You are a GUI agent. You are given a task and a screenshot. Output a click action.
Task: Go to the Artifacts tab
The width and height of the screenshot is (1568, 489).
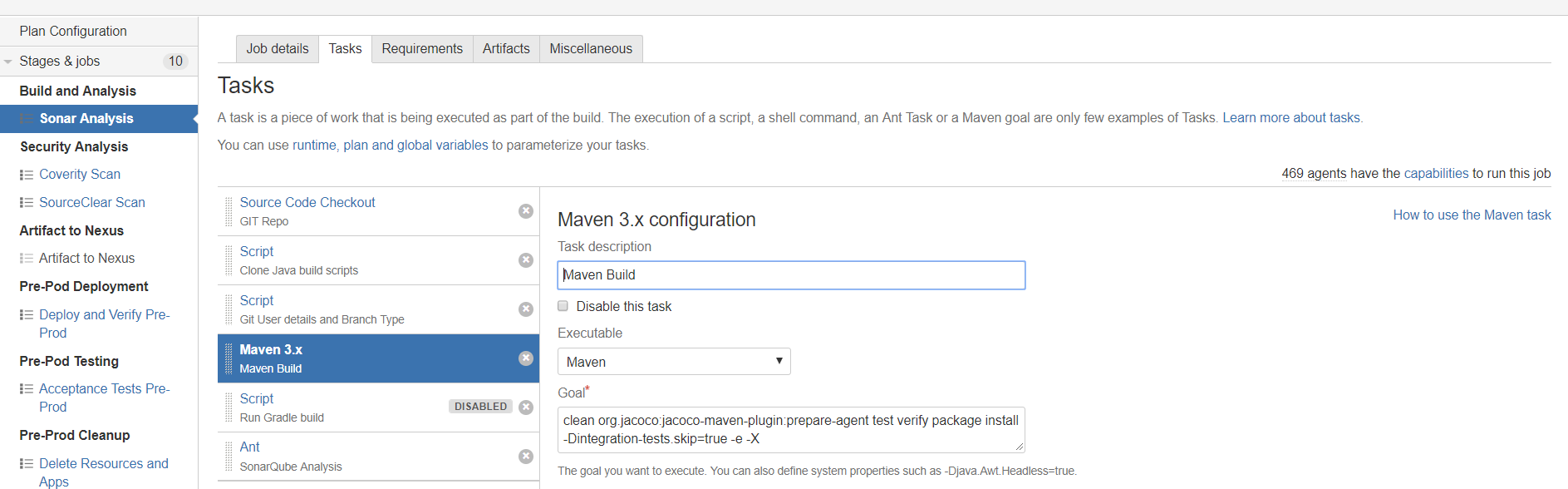tap(506, 49)
